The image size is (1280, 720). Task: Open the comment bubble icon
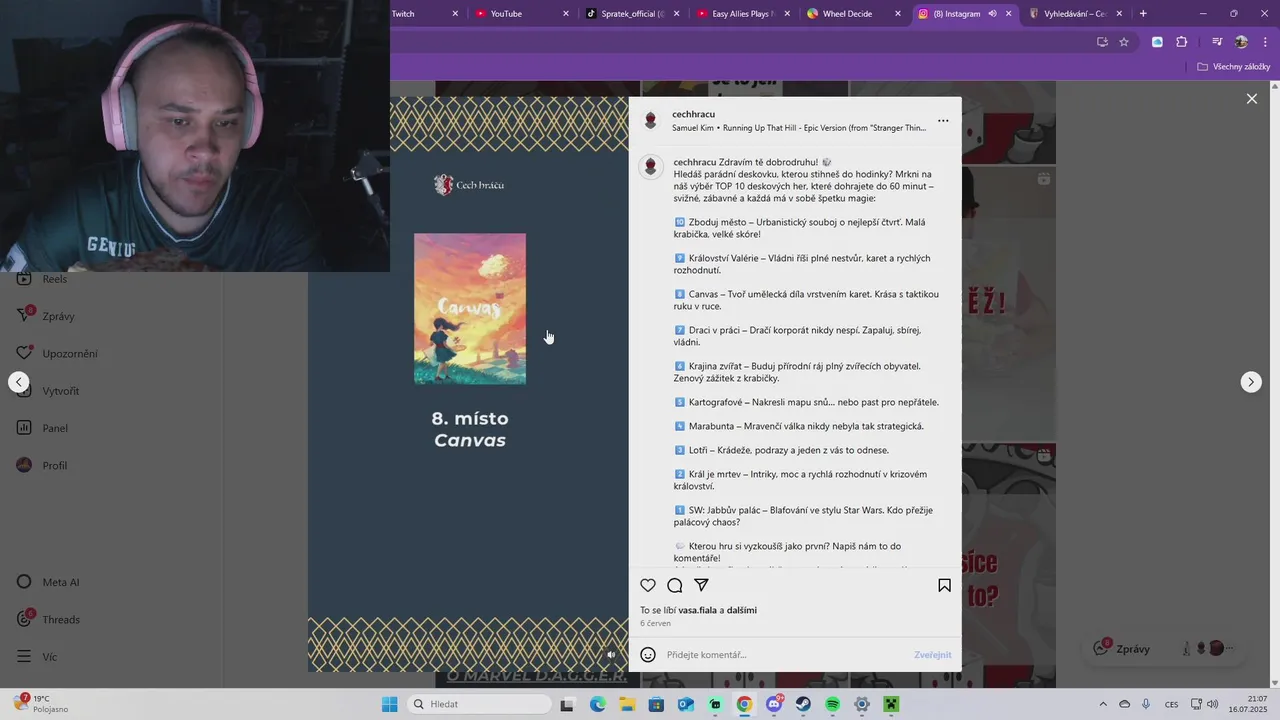coord(675,585)
